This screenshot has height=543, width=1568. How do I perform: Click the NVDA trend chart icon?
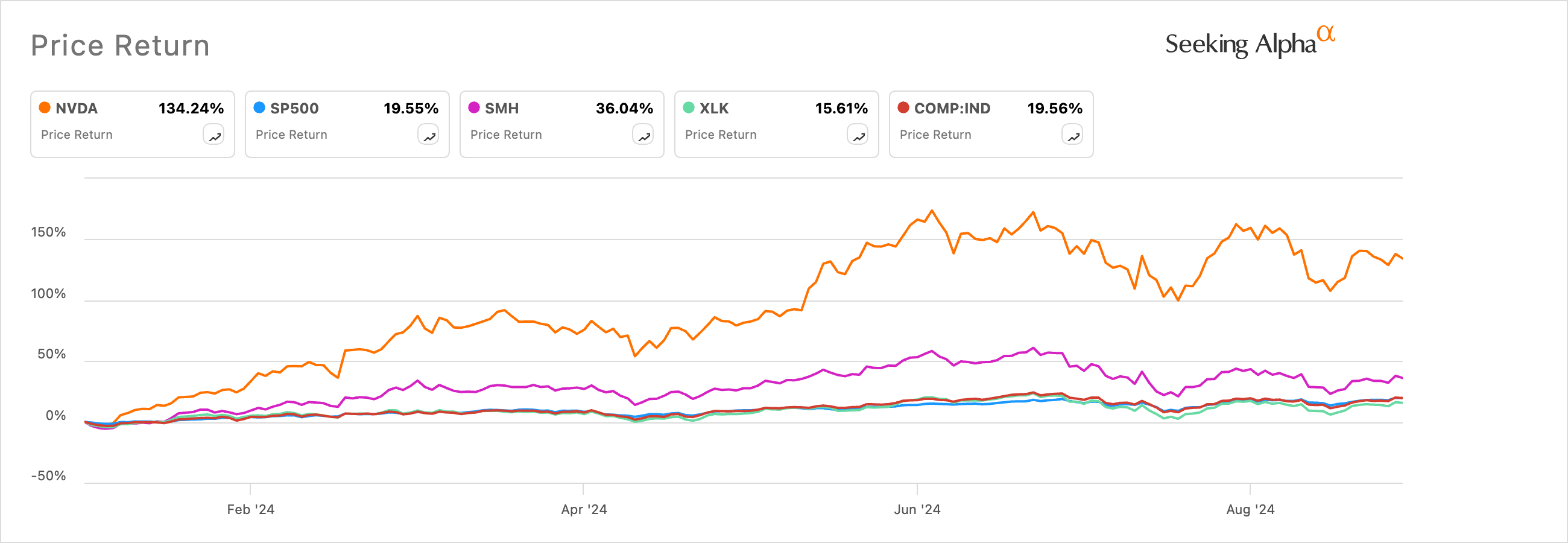coord(213,135)
